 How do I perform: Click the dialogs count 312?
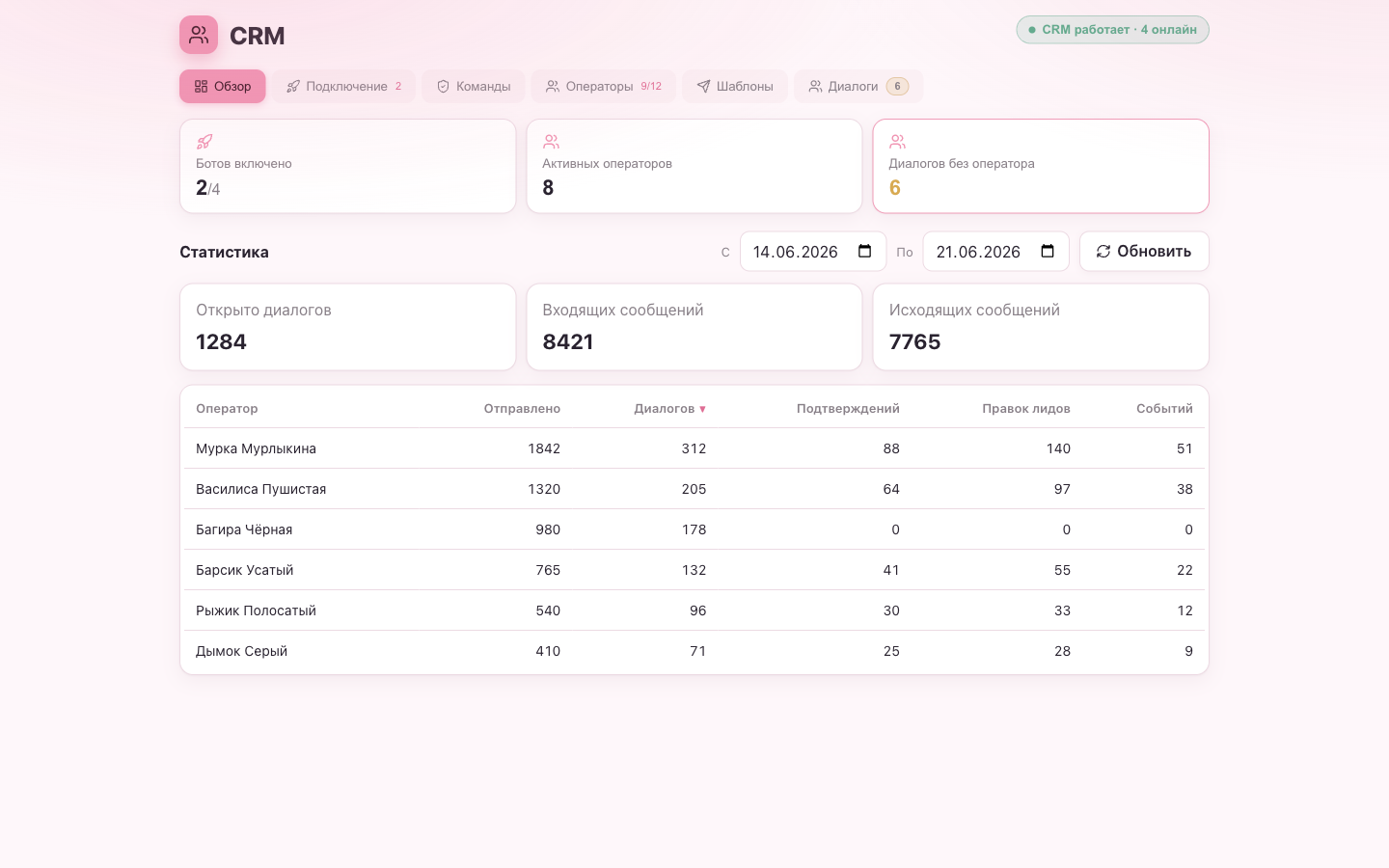(694, 448)
